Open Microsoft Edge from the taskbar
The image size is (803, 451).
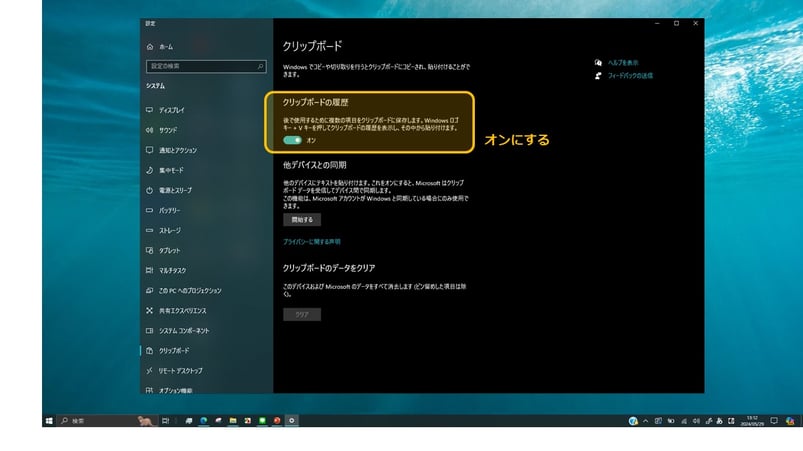[x=204, y=421]
